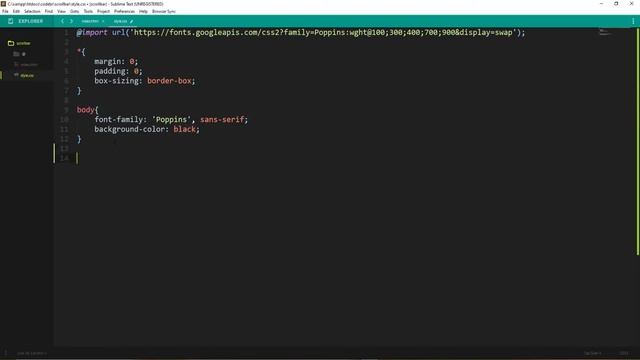The height and width of the screenshot is (360, 640).
Task: Click the Google Fonts URL string
Action: click(x=323, y=33)
